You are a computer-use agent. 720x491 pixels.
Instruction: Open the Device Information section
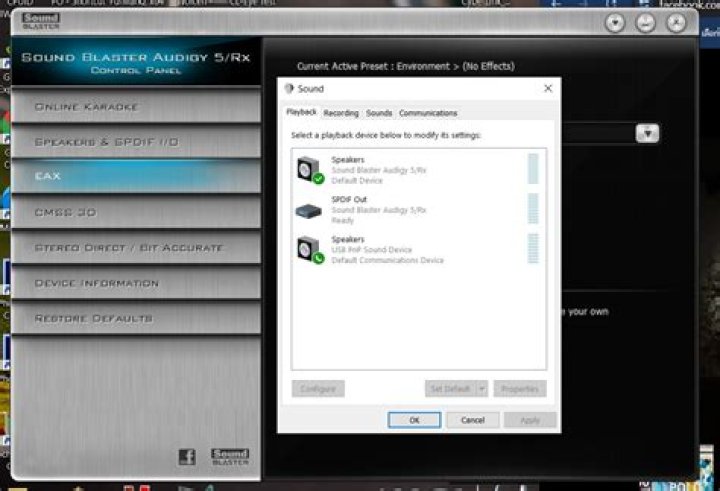click(x=136, y=283)
